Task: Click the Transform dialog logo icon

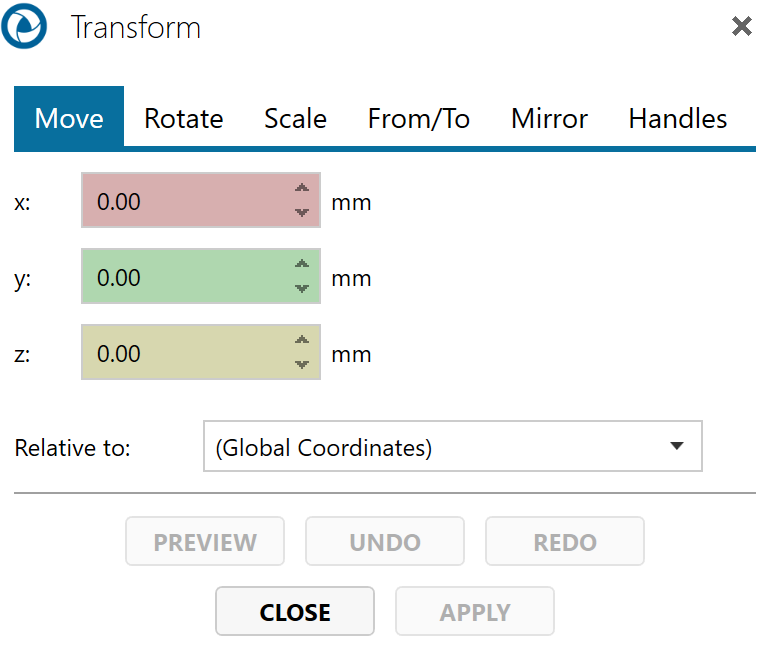Action: pyautogui.click(x=24, y=27)
